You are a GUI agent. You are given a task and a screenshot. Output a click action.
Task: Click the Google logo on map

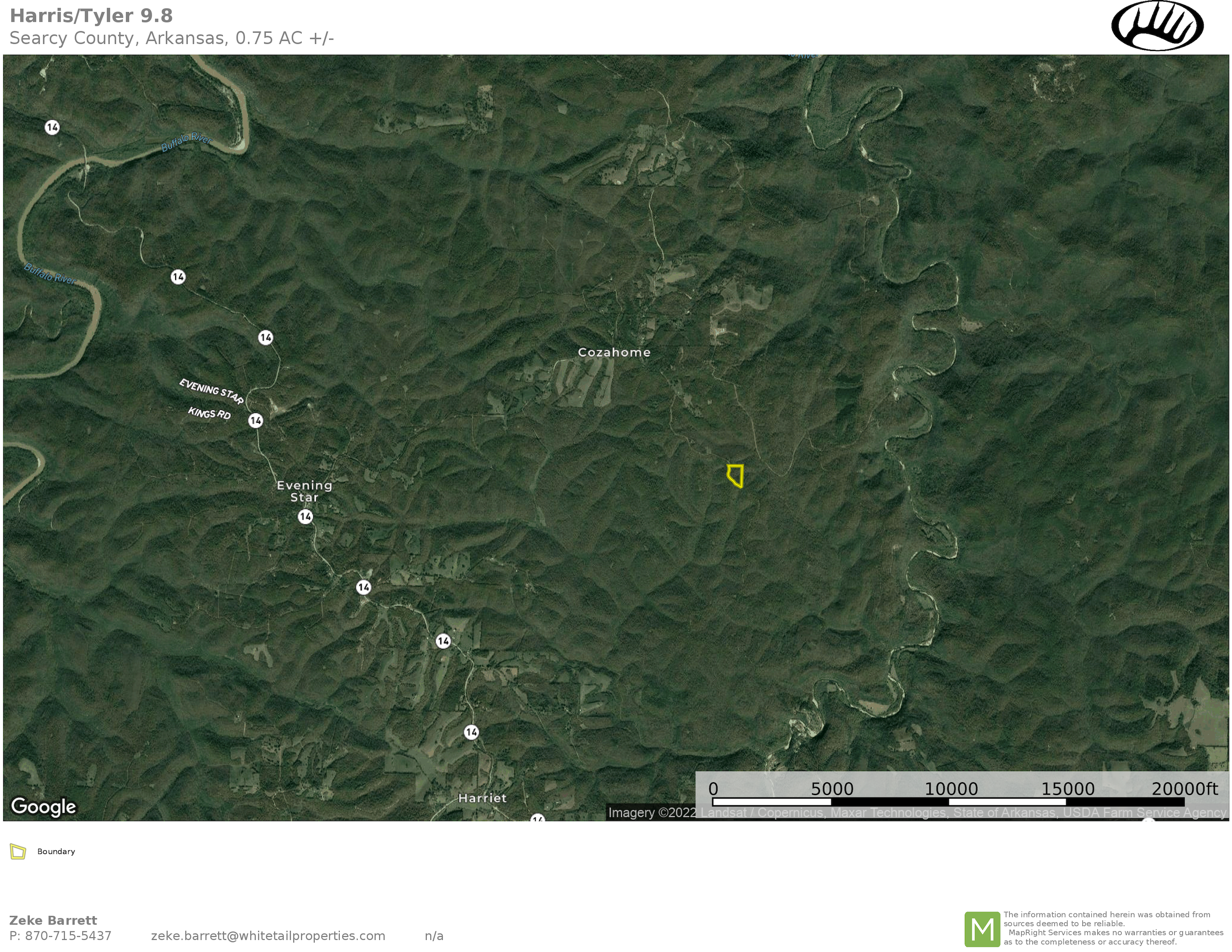pyautogui.click(x=43, y=807)
